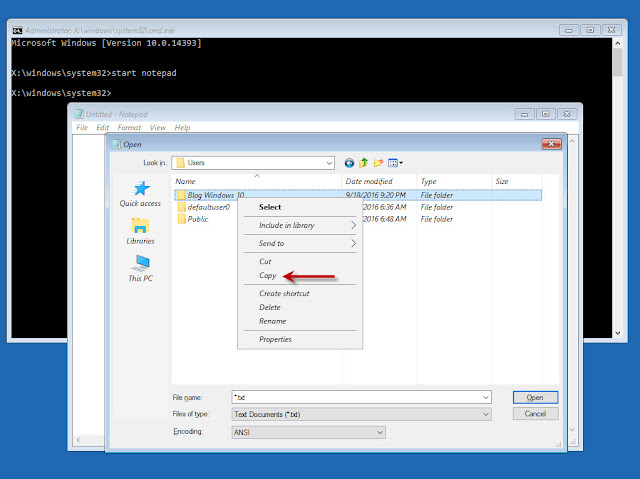Click the Command Prompt scrollbar thumb
640x479 pixels.
[x=618, y=62]
